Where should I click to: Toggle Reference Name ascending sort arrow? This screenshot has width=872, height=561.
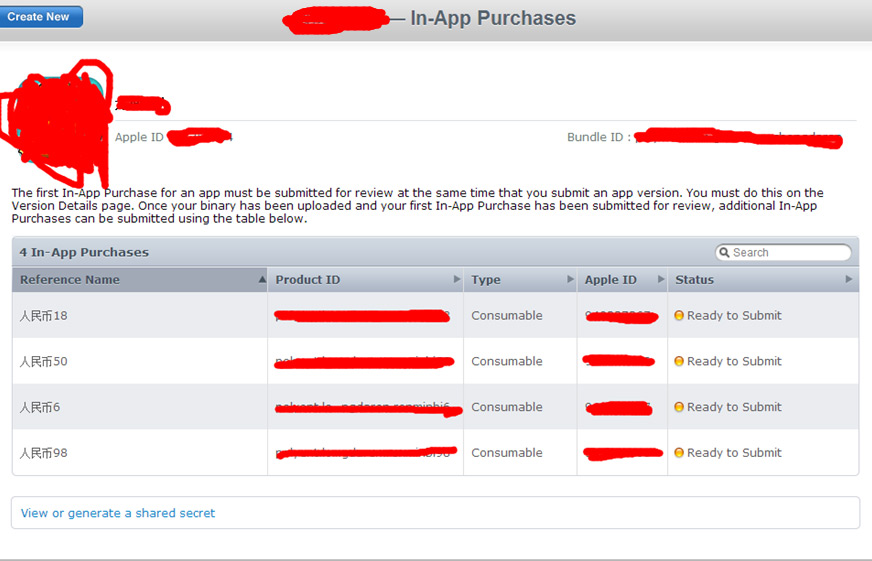point(262,279)
